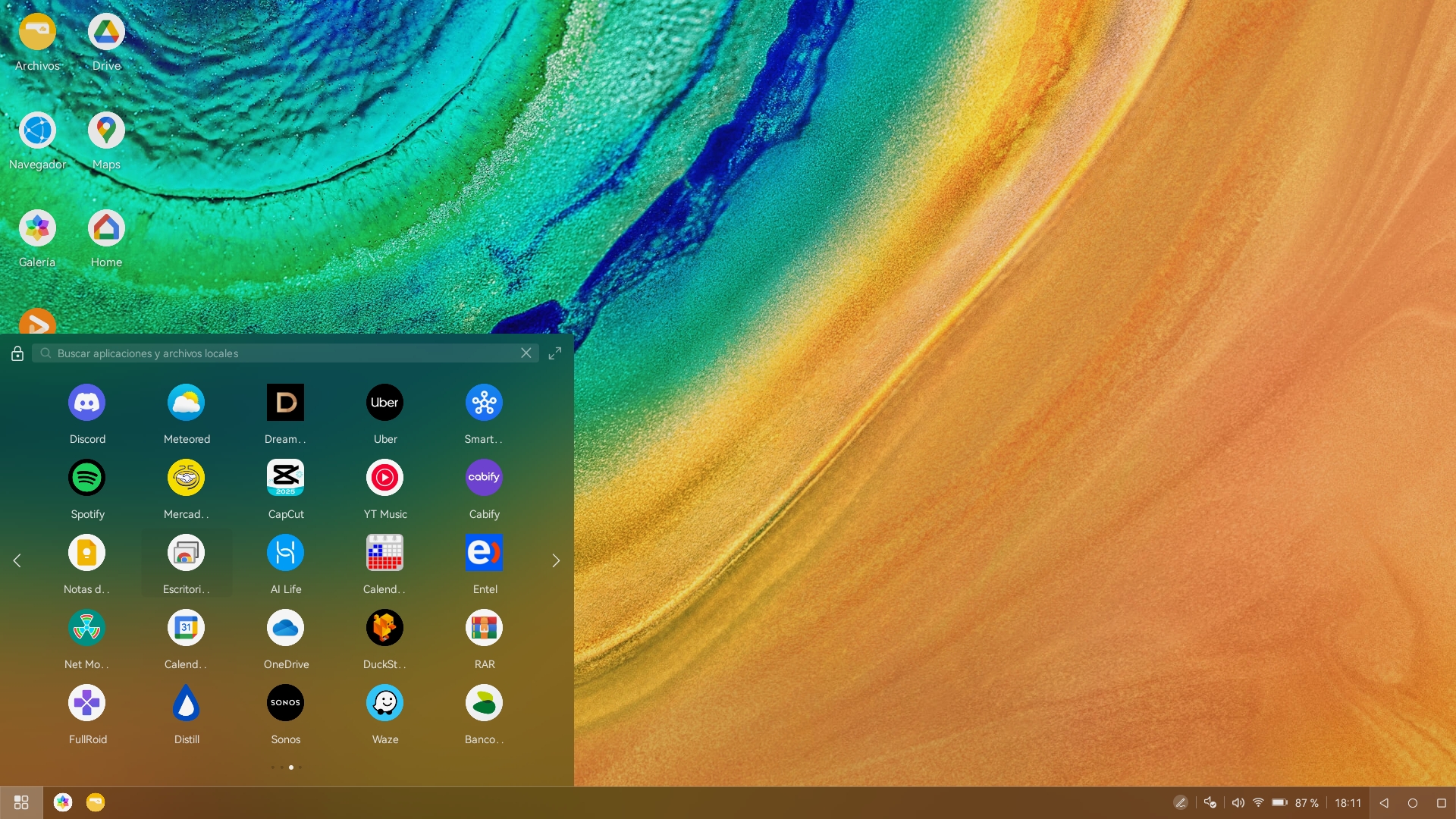Open the Waze app
Screen dimensions: 1456x819
pos(384,703)
